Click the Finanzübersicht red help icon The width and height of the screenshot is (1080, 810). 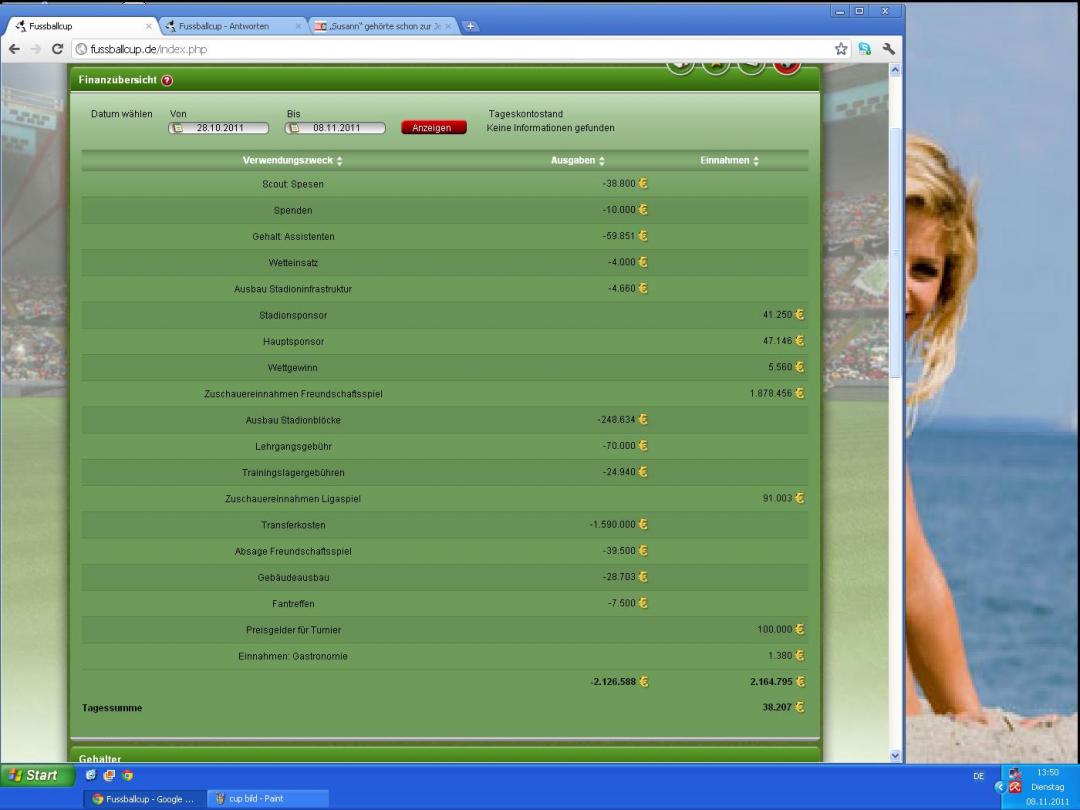[167, 80]
